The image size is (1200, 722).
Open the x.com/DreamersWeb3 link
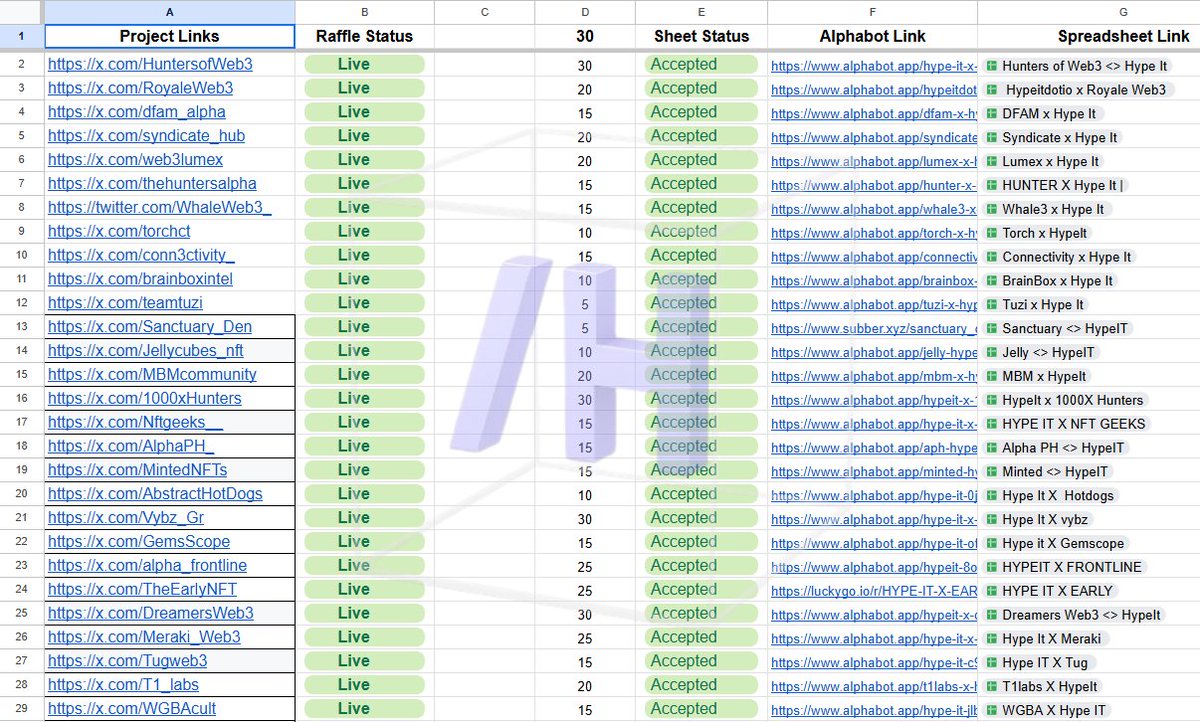point(151,613)
